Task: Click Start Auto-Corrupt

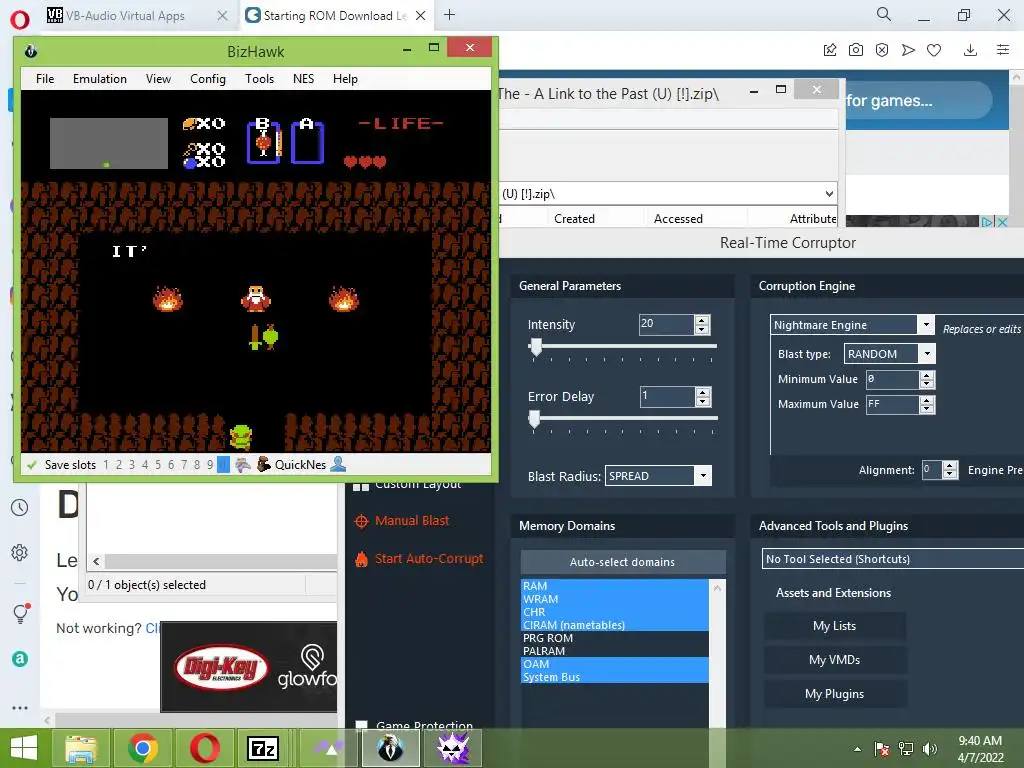Action: pyautogui.click(x=429, y=558)
